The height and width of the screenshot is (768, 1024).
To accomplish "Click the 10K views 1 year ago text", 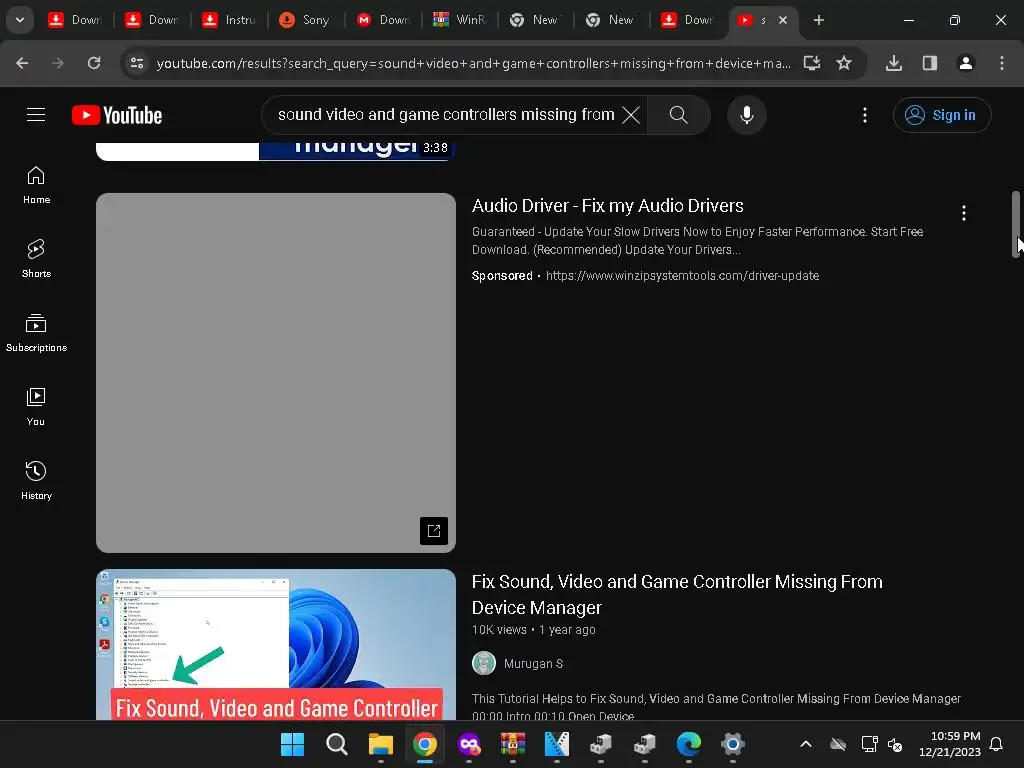I will point(534,630).
